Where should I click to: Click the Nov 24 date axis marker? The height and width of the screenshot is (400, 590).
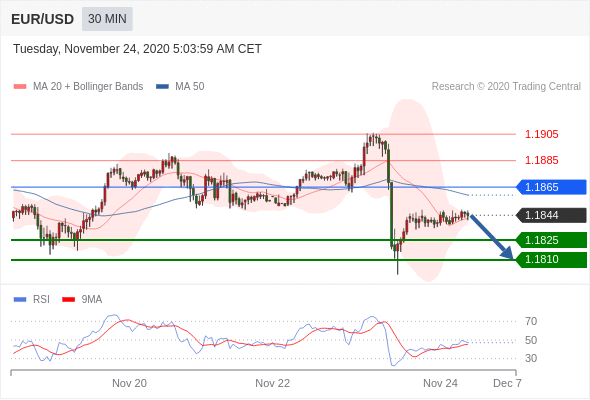point(440,383)
